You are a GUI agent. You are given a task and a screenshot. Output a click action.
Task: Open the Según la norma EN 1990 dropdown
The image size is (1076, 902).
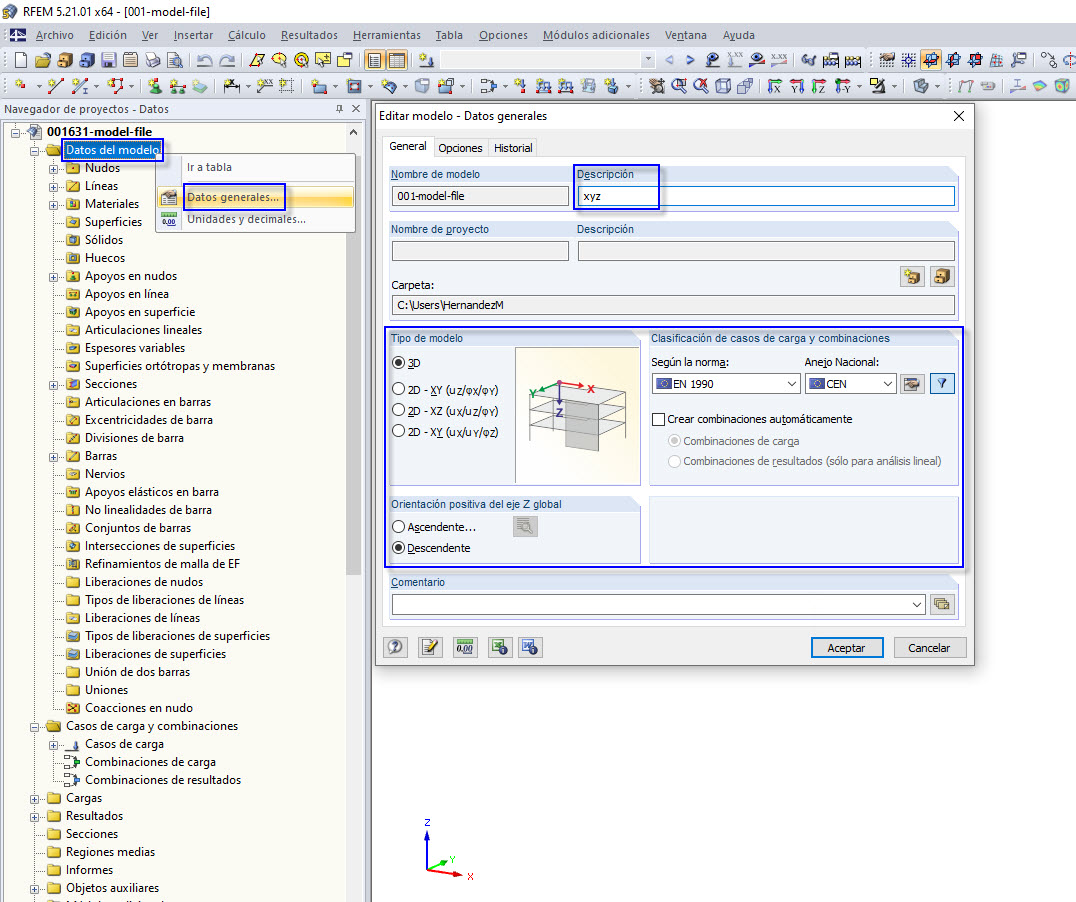726,384
